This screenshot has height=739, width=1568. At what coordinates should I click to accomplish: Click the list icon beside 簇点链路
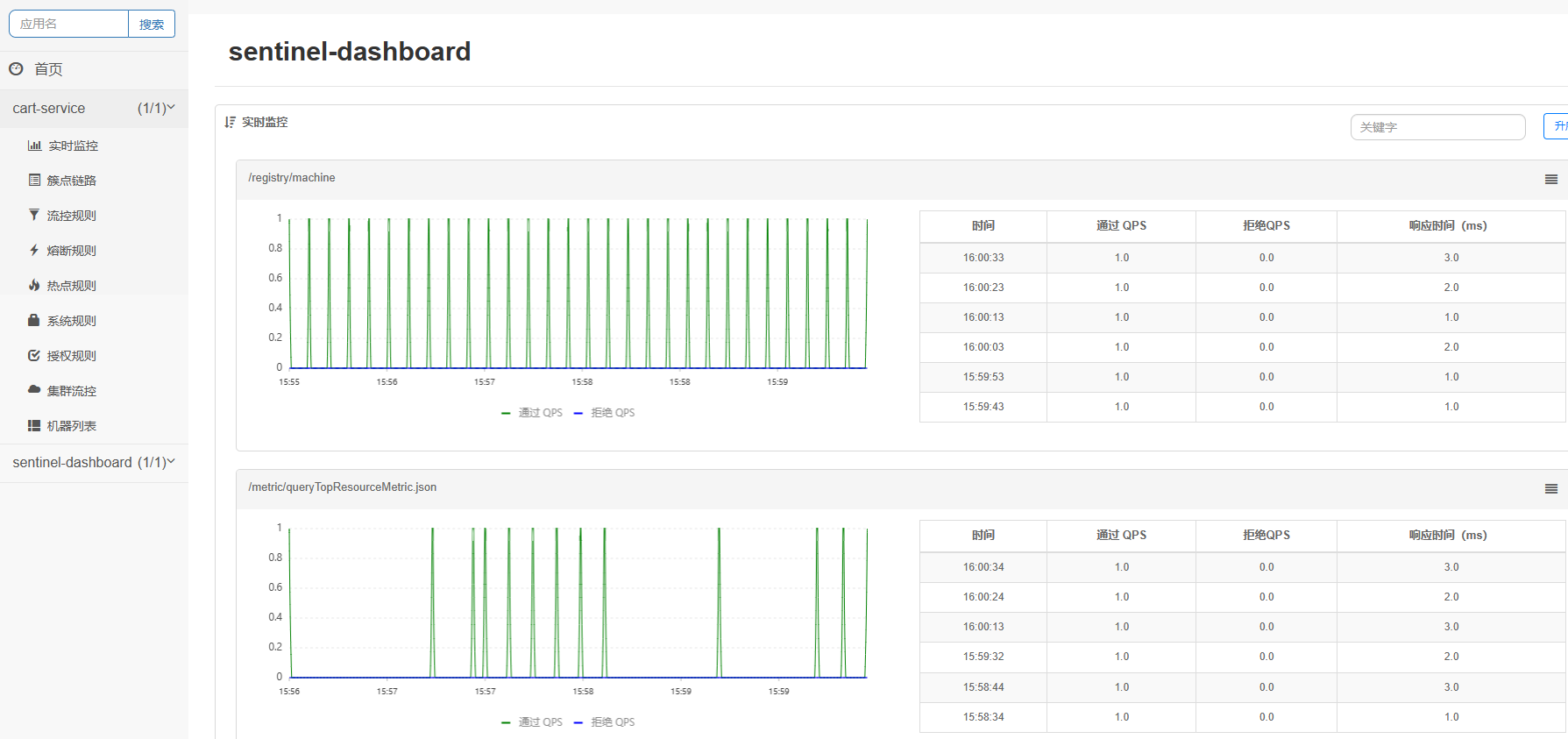coord(34,180)
